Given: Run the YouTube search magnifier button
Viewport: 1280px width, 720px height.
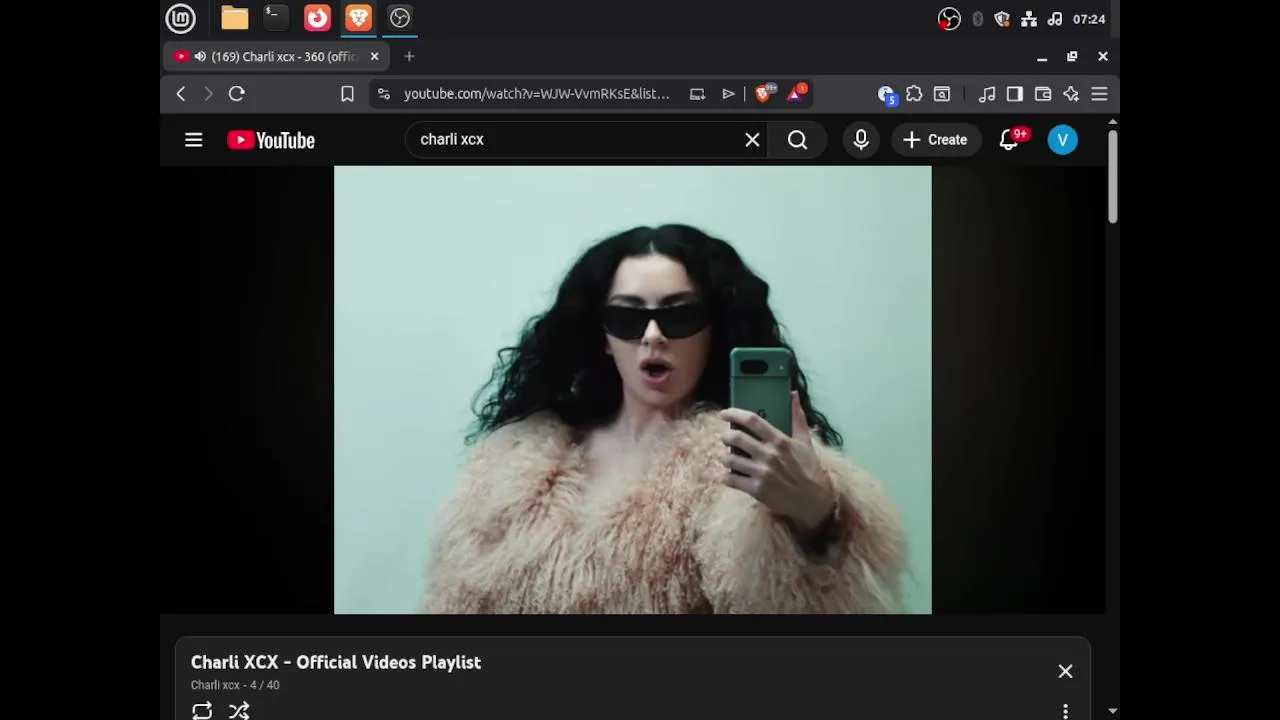Looking at the screenshot, I should point(797,140).
